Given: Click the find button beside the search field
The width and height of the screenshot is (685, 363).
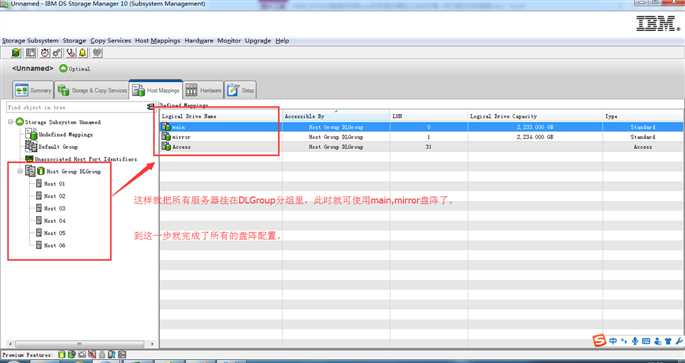Looking at the screenshot, I should point(151,107).
